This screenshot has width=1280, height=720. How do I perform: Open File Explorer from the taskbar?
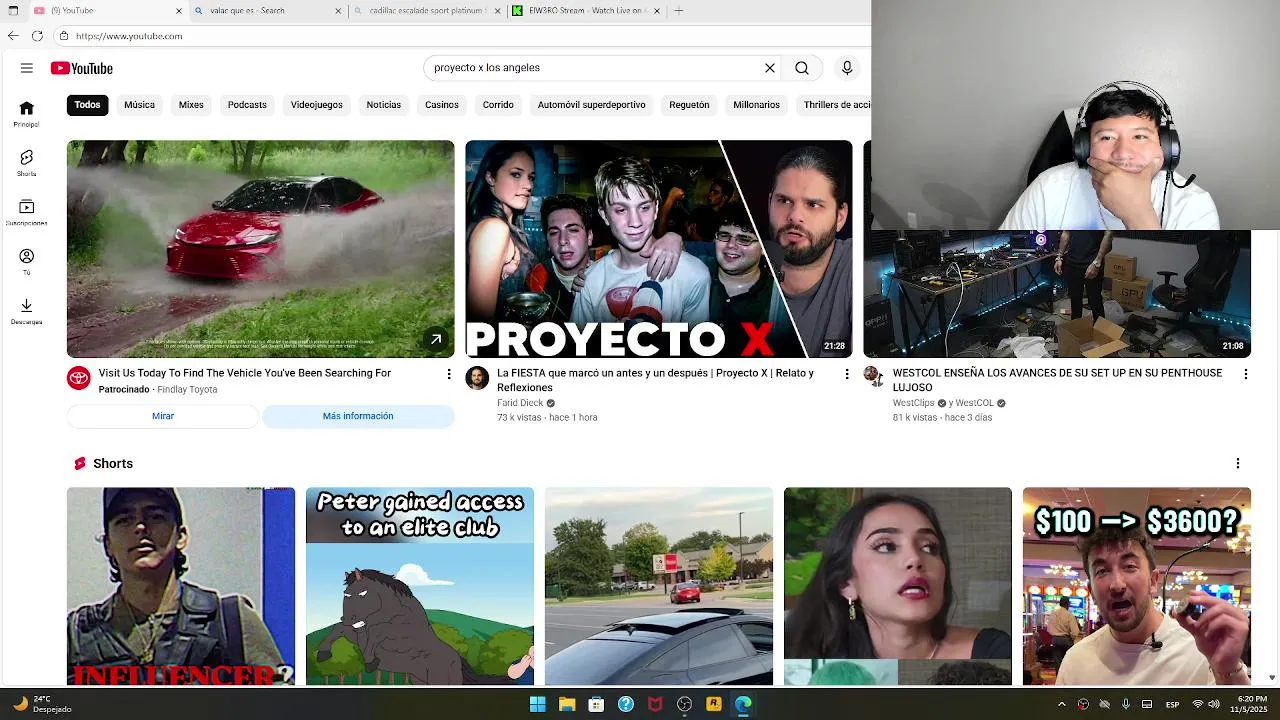(x=567, y=704)
